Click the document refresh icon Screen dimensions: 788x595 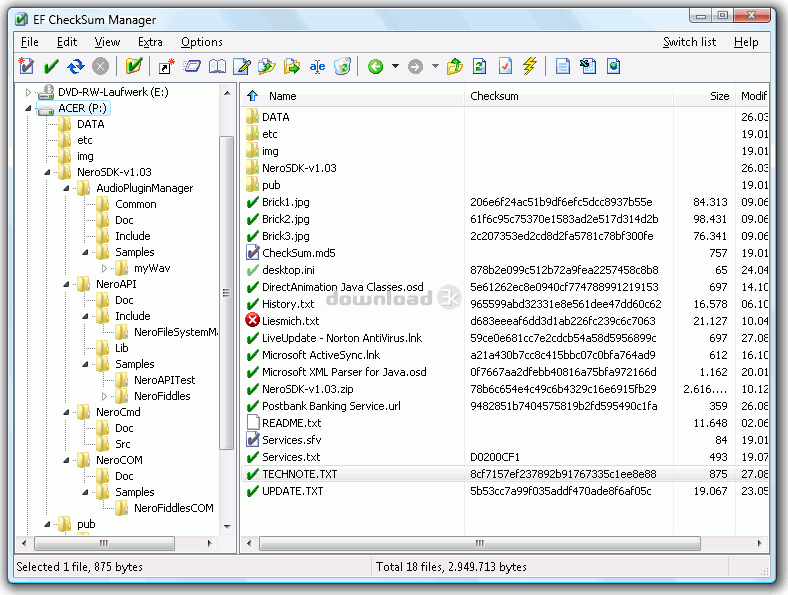(479, 66)
